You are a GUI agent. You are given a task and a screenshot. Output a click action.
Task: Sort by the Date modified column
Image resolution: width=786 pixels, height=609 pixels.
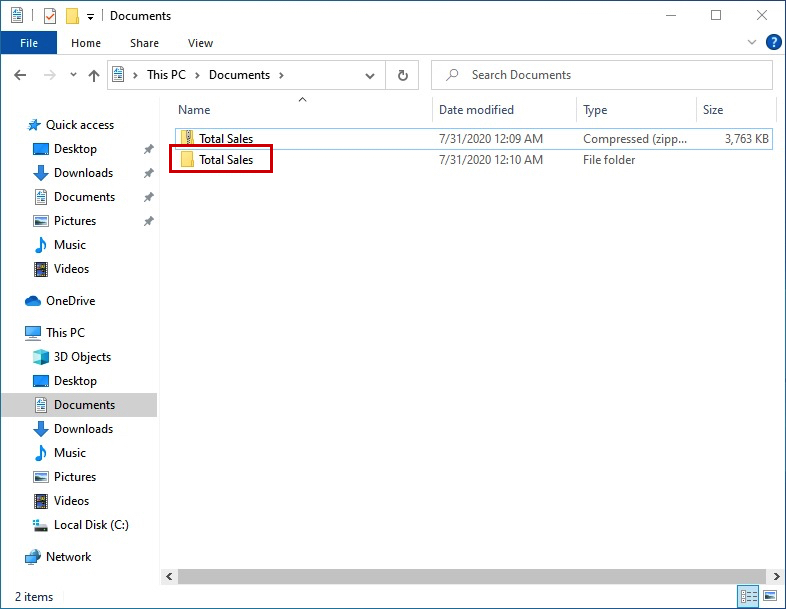tap(504, 110)
